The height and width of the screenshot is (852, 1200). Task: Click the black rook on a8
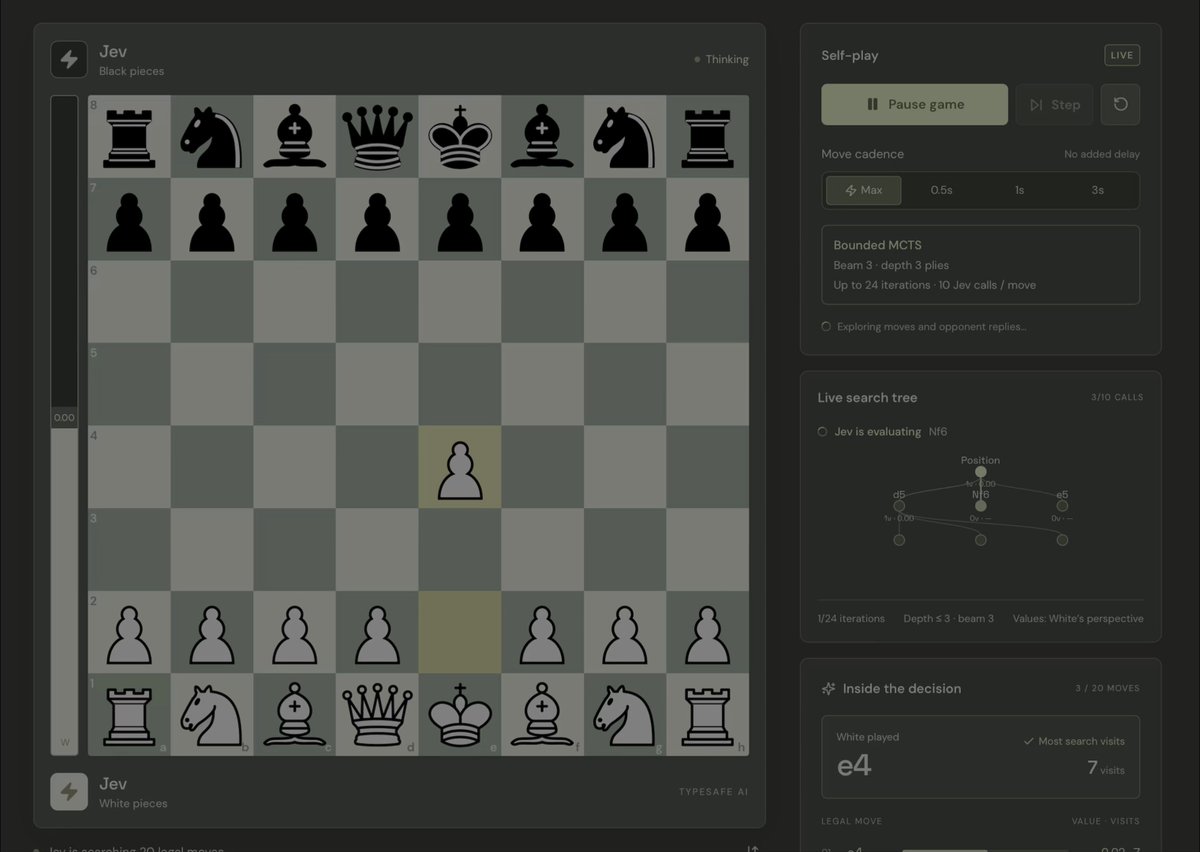click(x=129, y=137)
